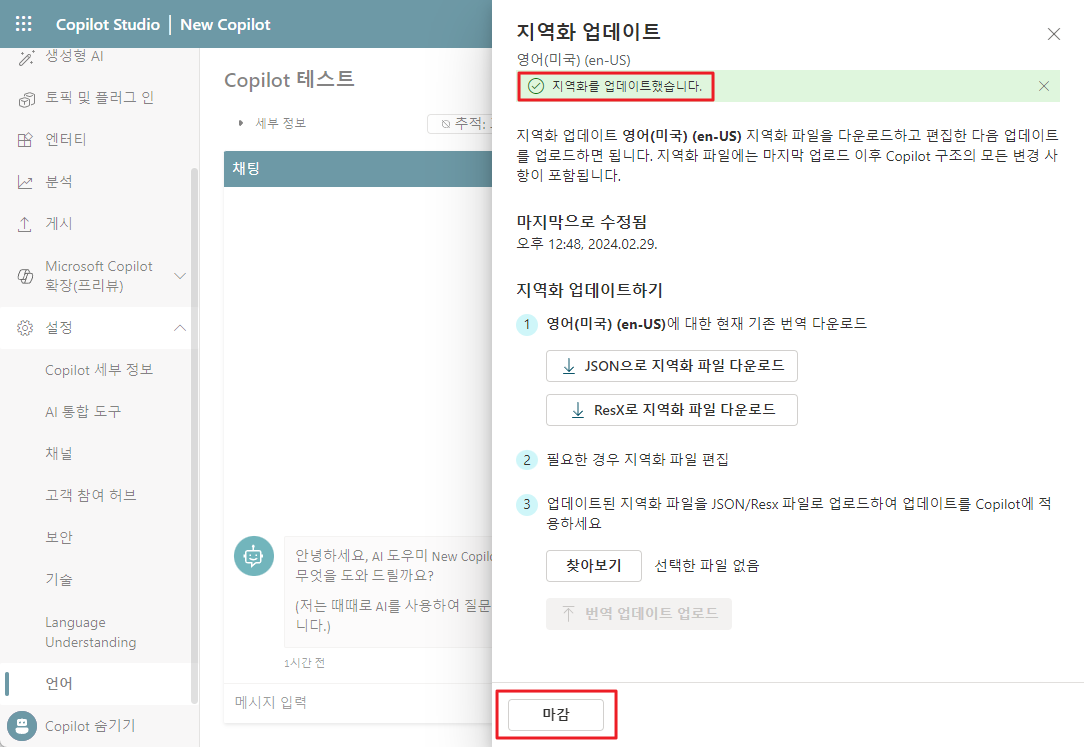This screenshot has height=747, width=1084.
Task: Close the localization update panel
Action: (1054, 34)
